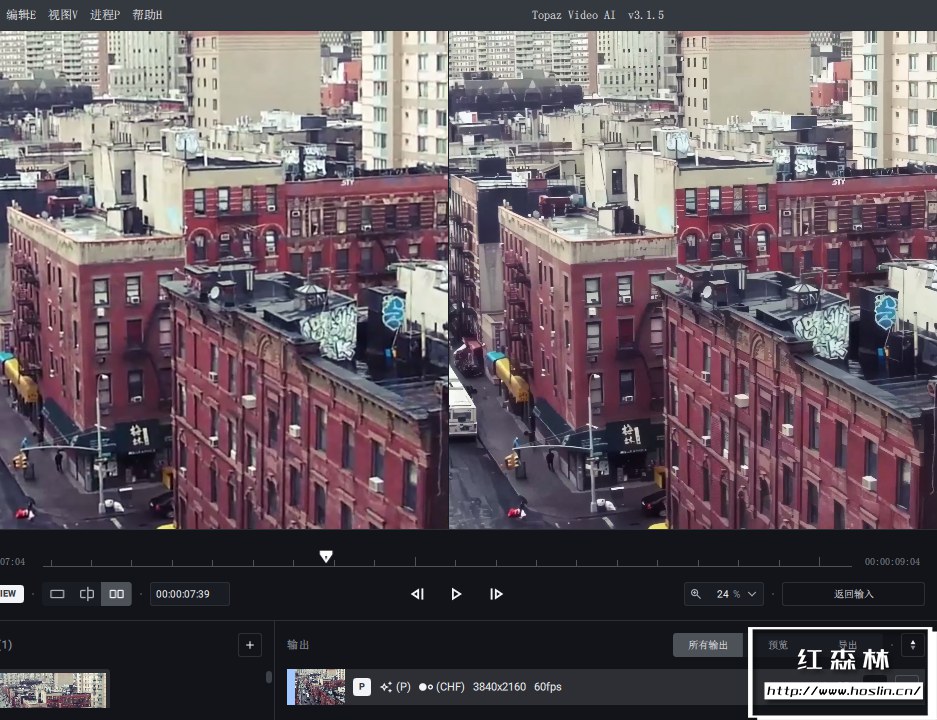Click the end time 00:00:09:04
937x720 pixels.
[892, 562]
